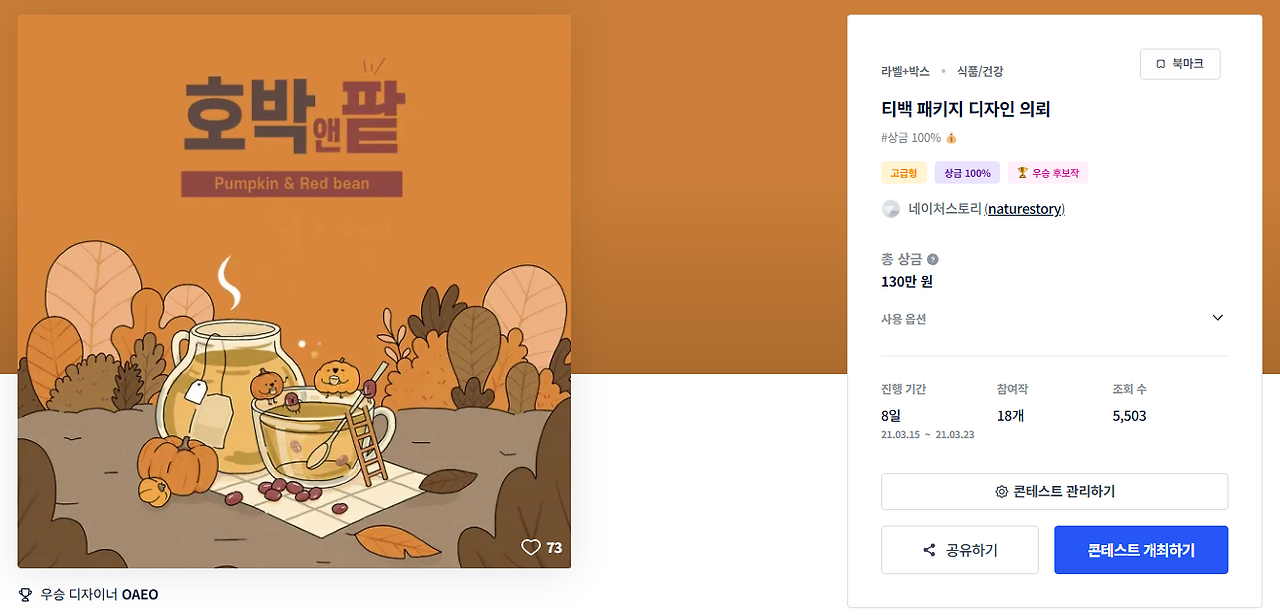Viewport: 1280px width, 615px height.
Task: Click the purple 상금 100% badge
Action: [x=967, y=173]
